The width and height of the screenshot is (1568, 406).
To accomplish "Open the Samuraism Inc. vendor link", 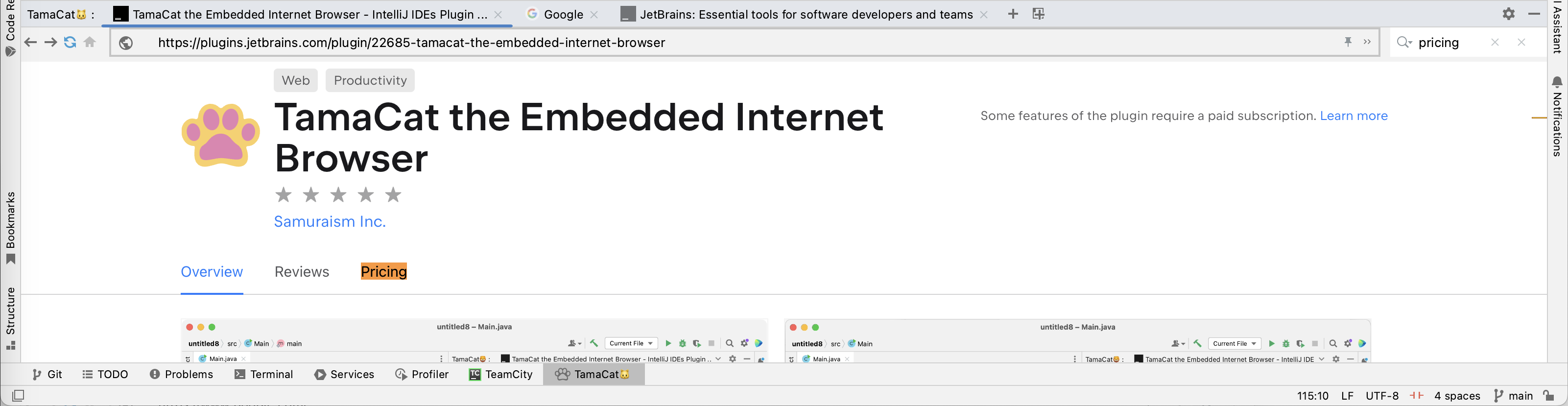I will pyautogui.click(x=330, y=221).
